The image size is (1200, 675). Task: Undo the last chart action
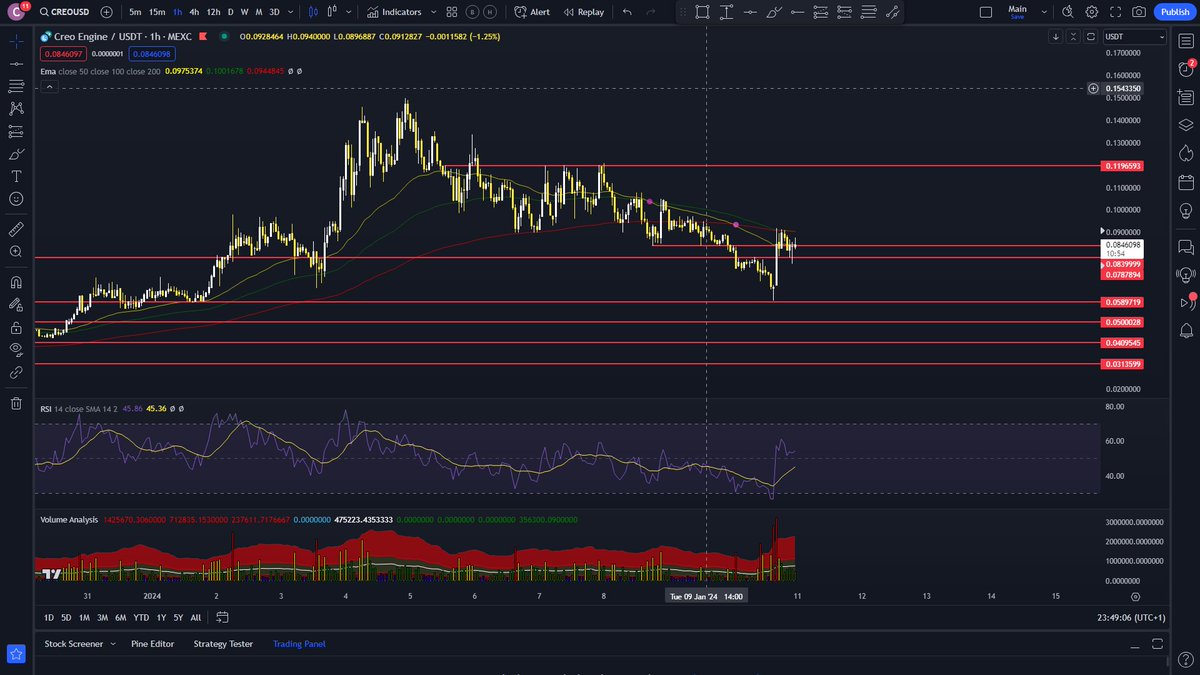tap(627, 12)
